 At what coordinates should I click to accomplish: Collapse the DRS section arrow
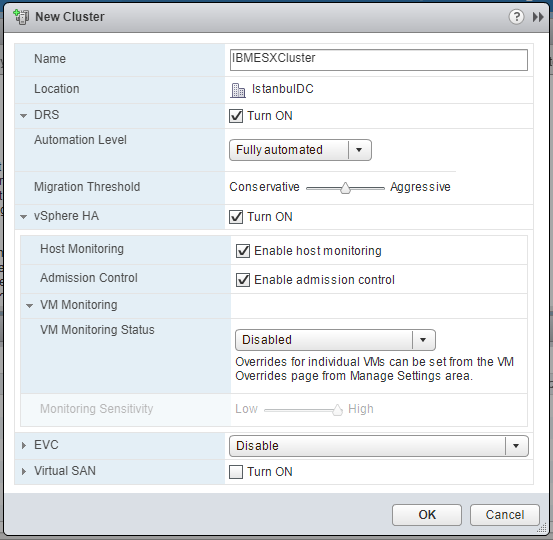[24, 116]
